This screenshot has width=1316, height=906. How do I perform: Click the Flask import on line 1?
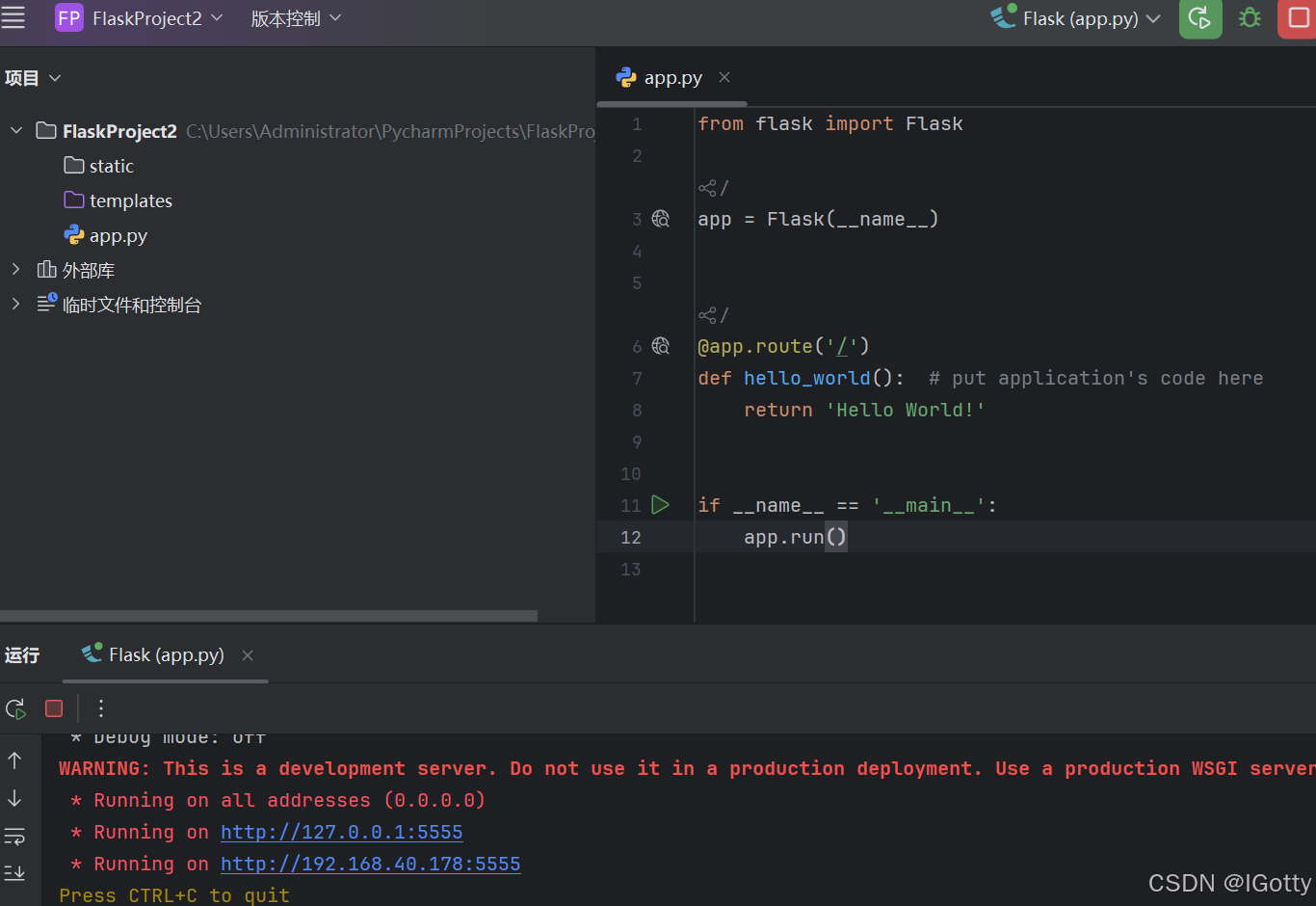coord(934,123)
